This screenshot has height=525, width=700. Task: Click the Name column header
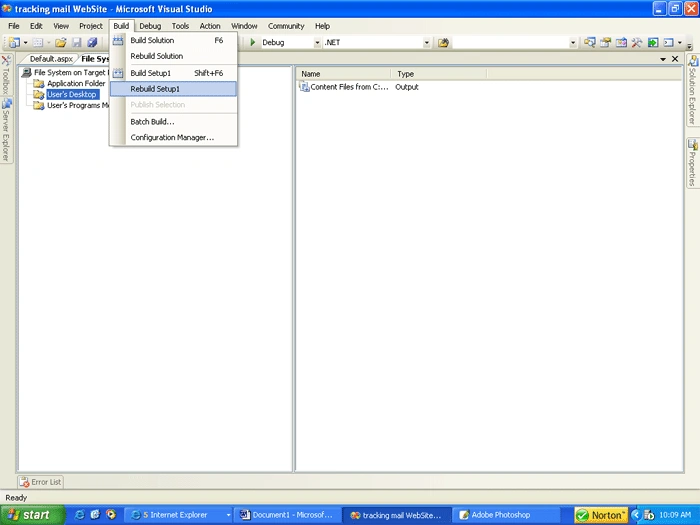pyautogui.click(x=344, y=74)
